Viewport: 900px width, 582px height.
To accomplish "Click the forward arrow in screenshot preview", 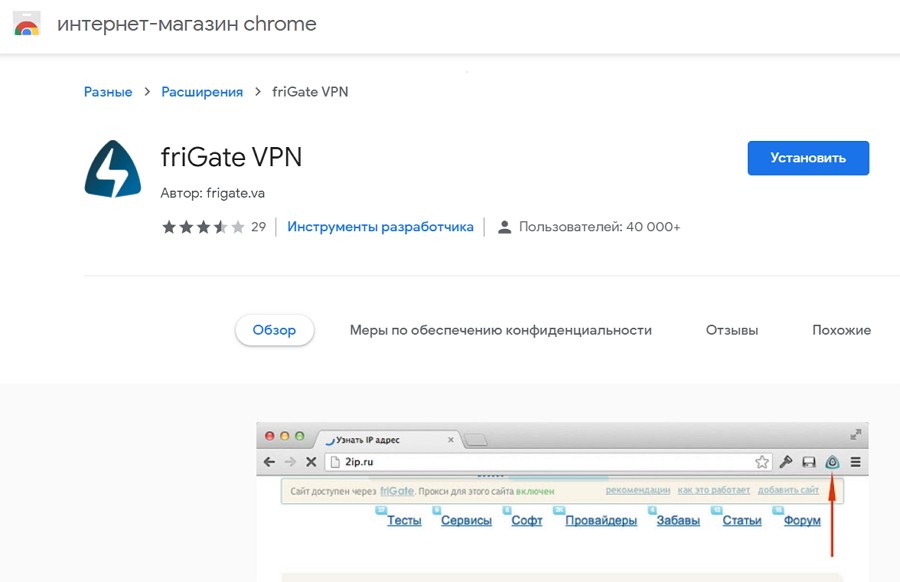I will (x=290, y=461).
